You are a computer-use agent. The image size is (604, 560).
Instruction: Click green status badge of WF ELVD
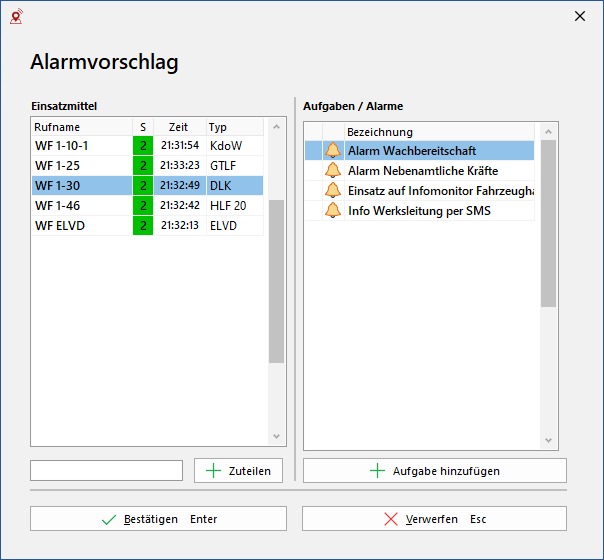coord(143,226)
